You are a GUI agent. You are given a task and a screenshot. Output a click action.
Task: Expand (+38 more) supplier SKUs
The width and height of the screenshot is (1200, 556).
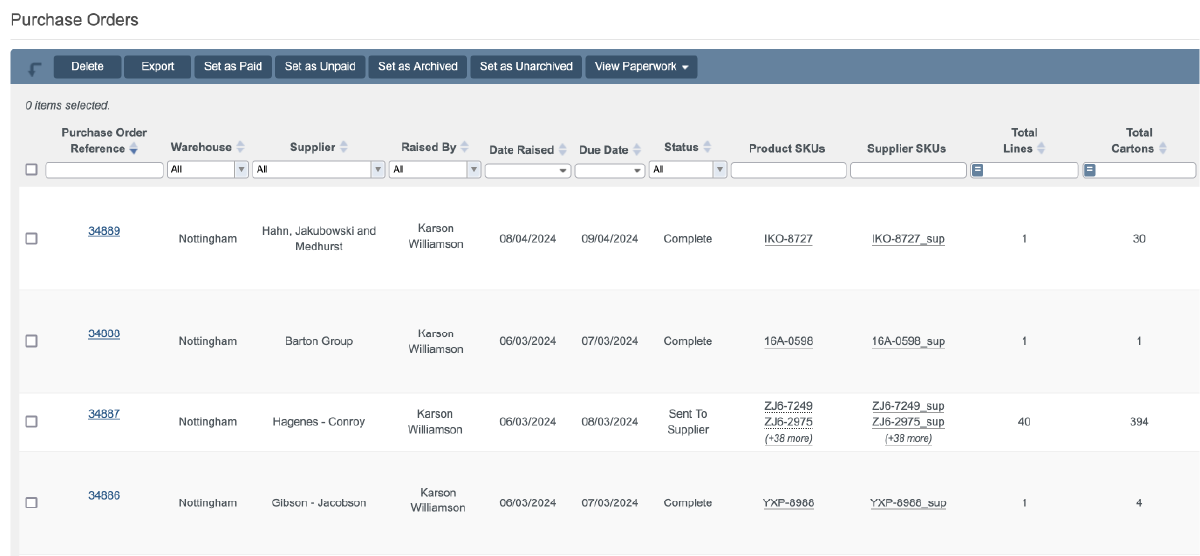(908, 439)
